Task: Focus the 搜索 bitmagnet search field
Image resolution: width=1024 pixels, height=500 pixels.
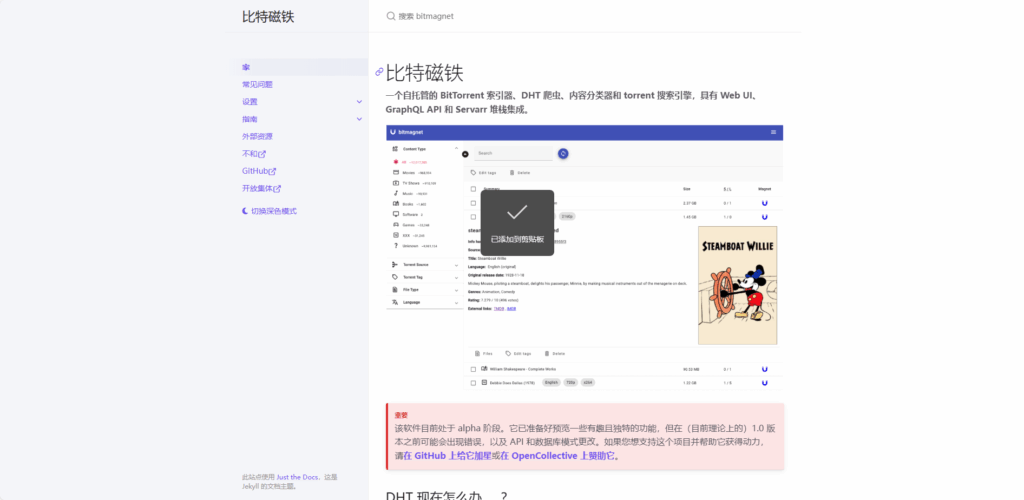Action: coord(584,16)
